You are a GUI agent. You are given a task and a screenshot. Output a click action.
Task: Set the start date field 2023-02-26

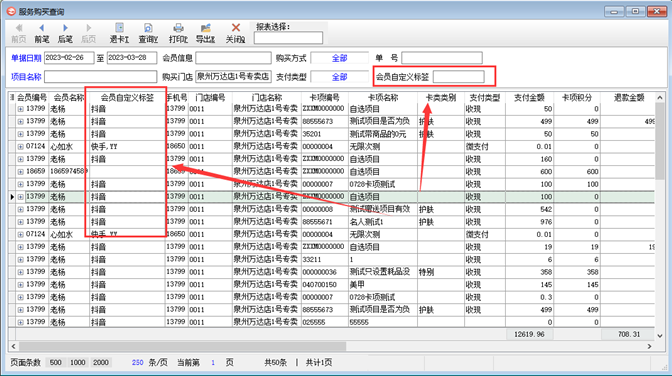click(x=69, y=58)
